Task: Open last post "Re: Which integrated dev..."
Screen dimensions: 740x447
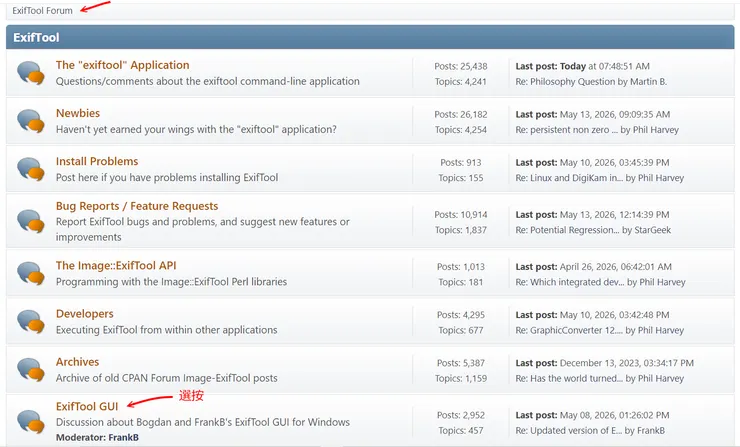Action: click(570, 282)
